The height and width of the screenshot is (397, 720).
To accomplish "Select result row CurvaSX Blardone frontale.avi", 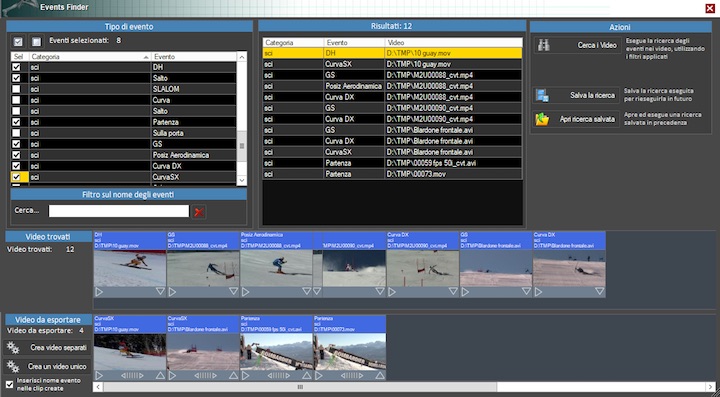I will coord(393,152).
